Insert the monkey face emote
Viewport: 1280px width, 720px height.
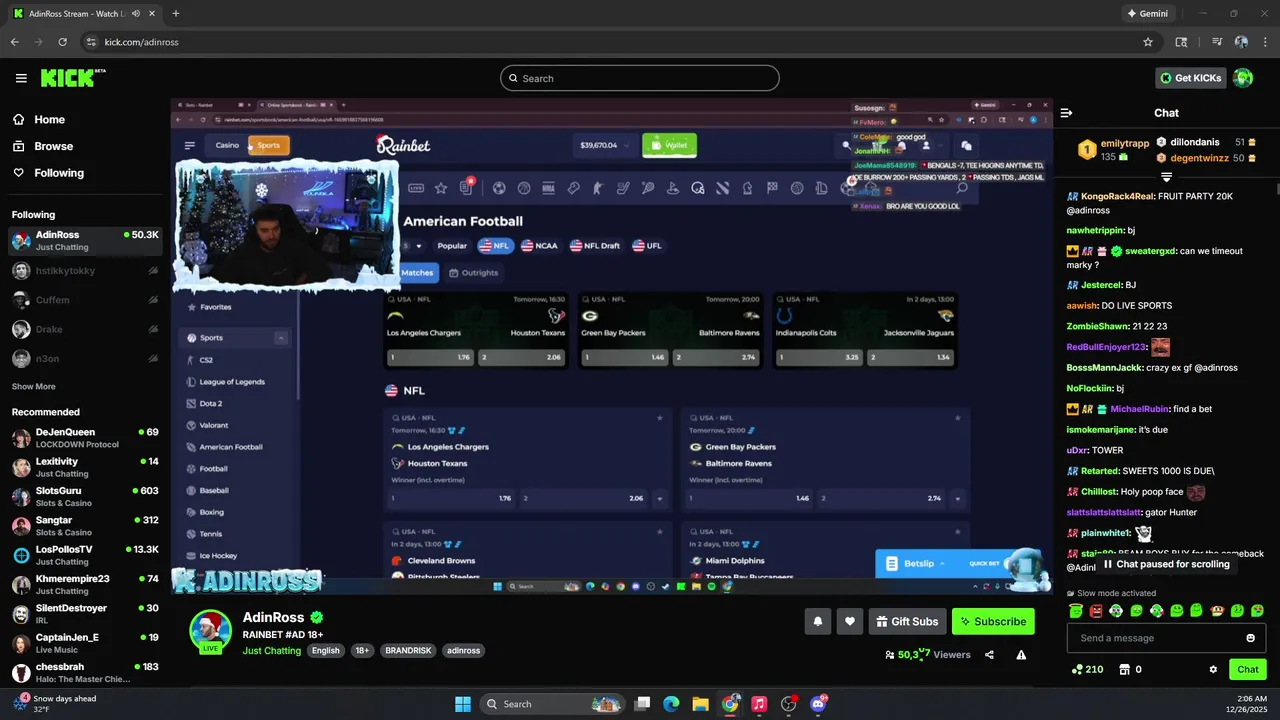click(x=1218, y=610)
